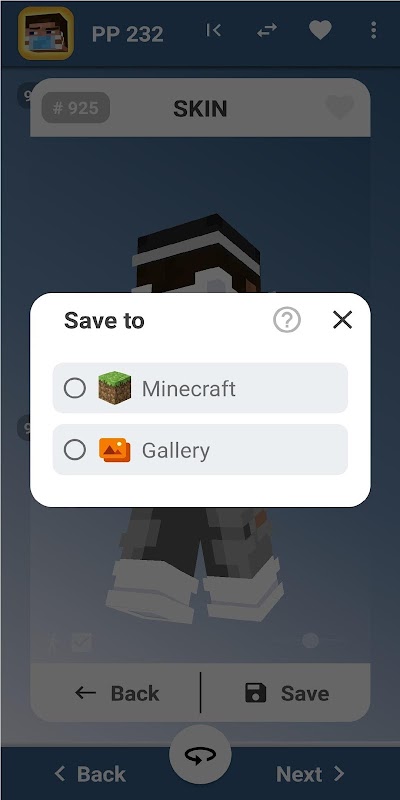Tap the rotate skin circular button
Image resolution: width=400 pixels, height=800 pixels.
coord(200,755)
